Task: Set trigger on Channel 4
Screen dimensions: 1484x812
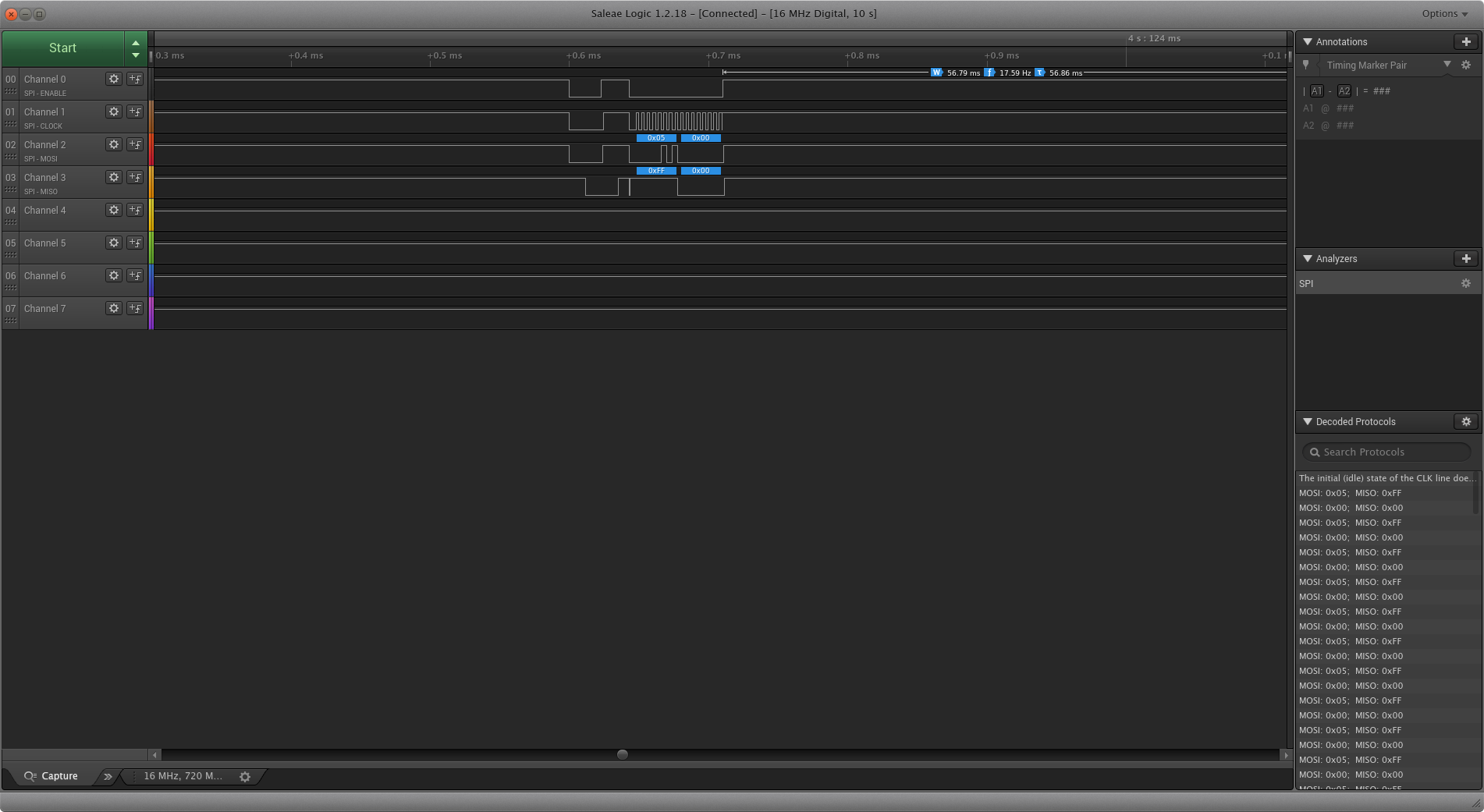Action: [x=135, y=210]
